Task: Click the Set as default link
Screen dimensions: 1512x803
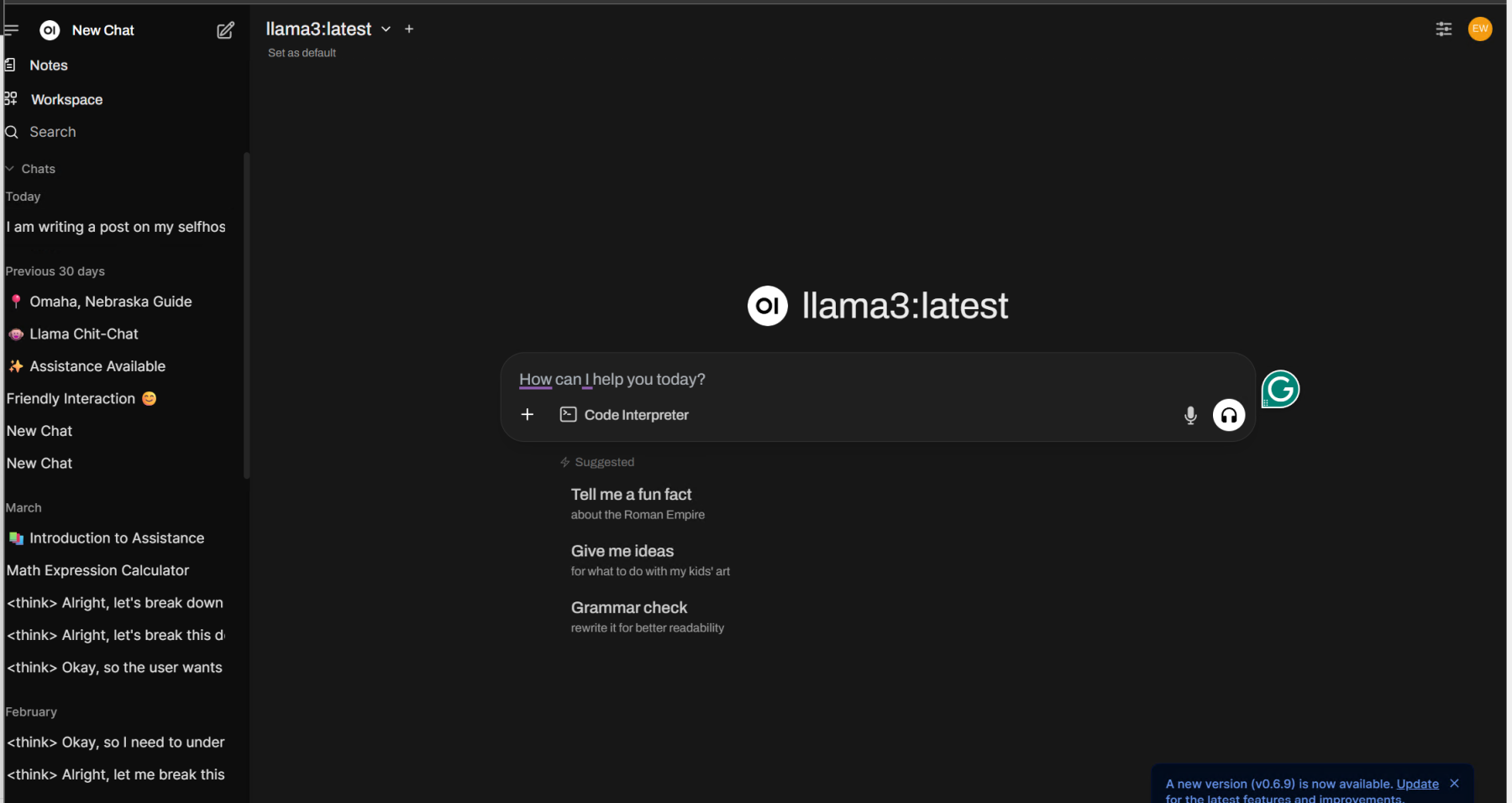Action: point(302,53)
